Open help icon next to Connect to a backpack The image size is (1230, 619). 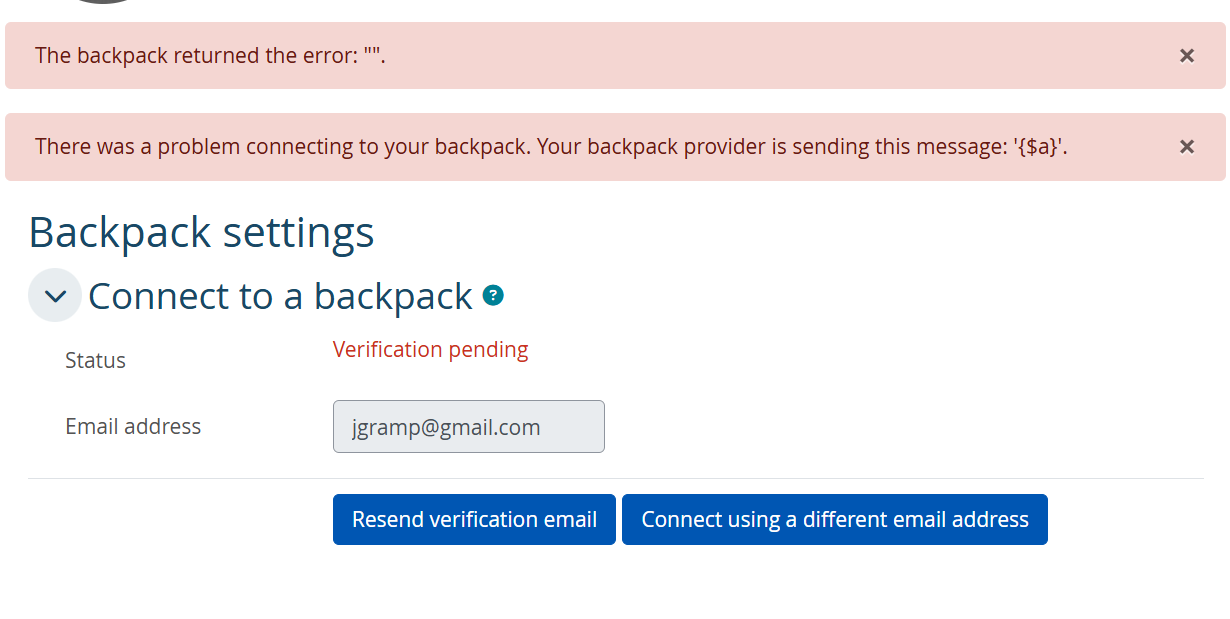pos(493,295)
